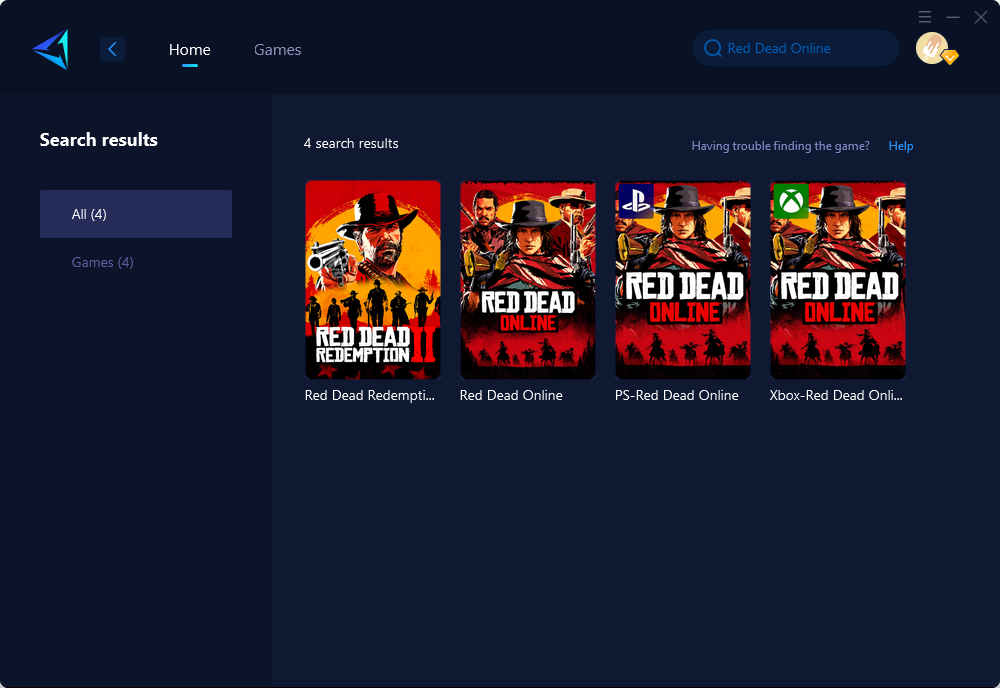Viewport: 1000px width, 688px height.
Task: Click the 'Xbox-Red Dead Onli...' title
Action: [836, 395]
